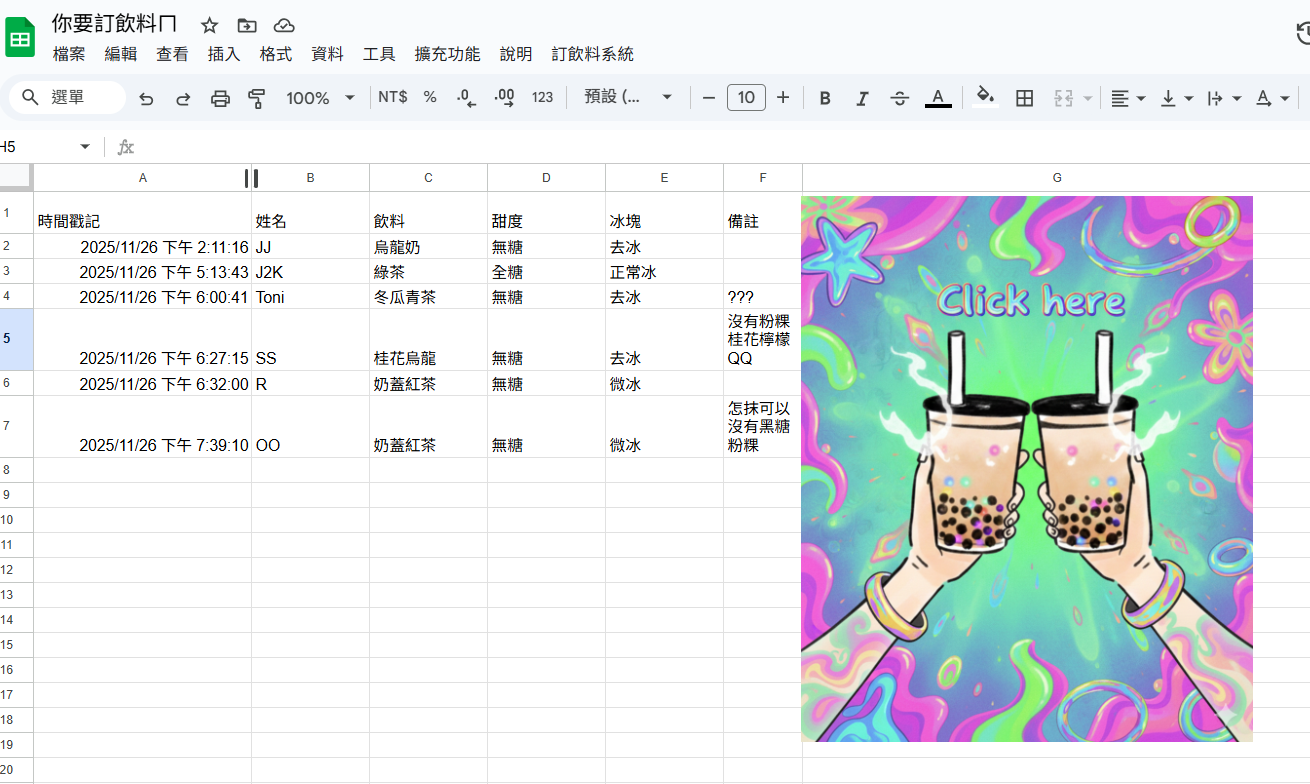The image size is (1310, 784).
Task: Click the move to folder icon
Action: [246, 26]
